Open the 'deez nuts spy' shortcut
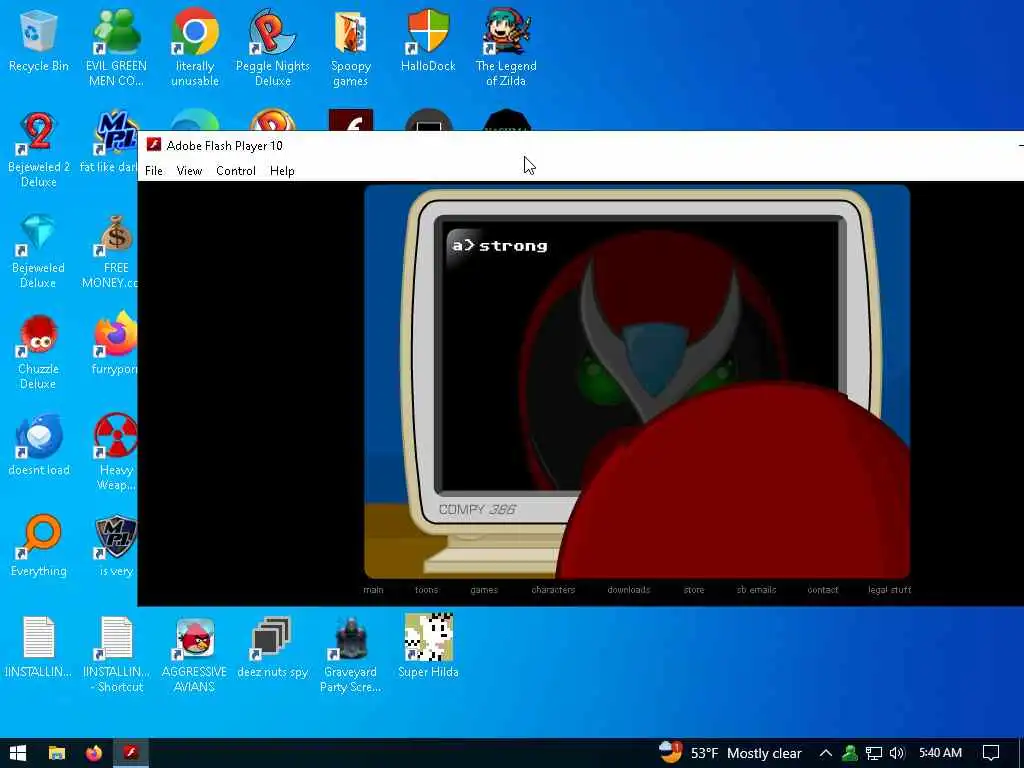Screen dimensions: 1024x768 (272, 647)
